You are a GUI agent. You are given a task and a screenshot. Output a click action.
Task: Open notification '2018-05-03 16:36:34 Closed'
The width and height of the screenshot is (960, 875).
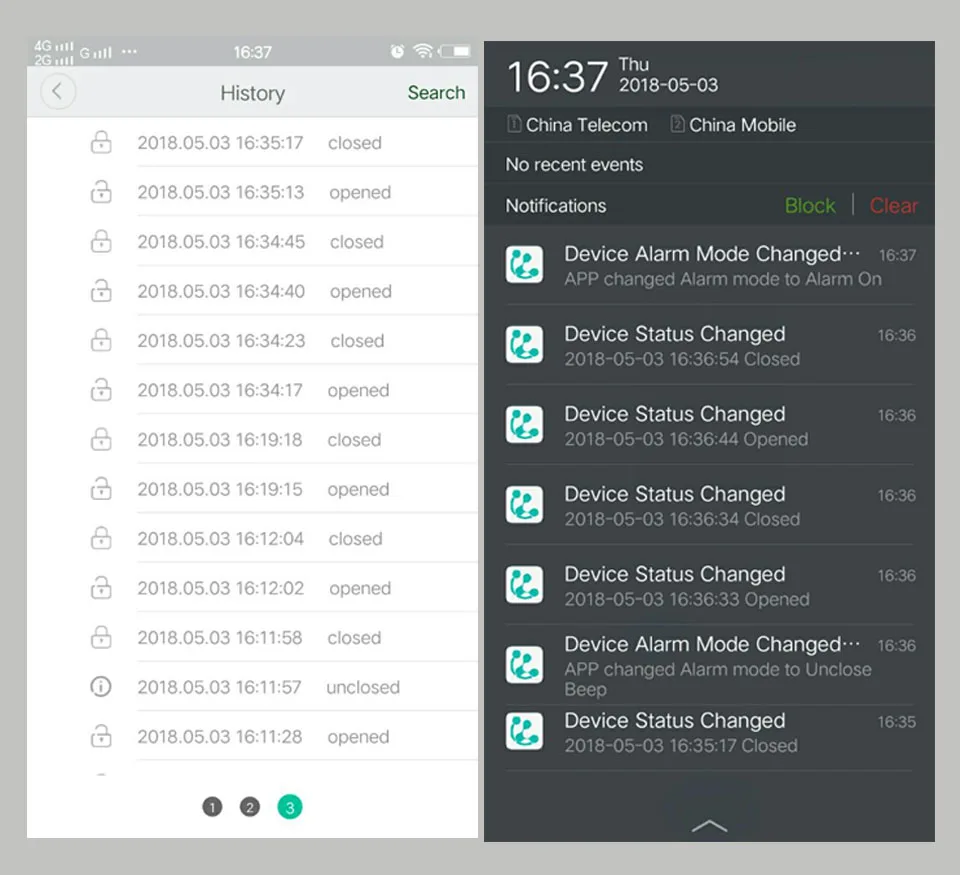click(710, 506)
